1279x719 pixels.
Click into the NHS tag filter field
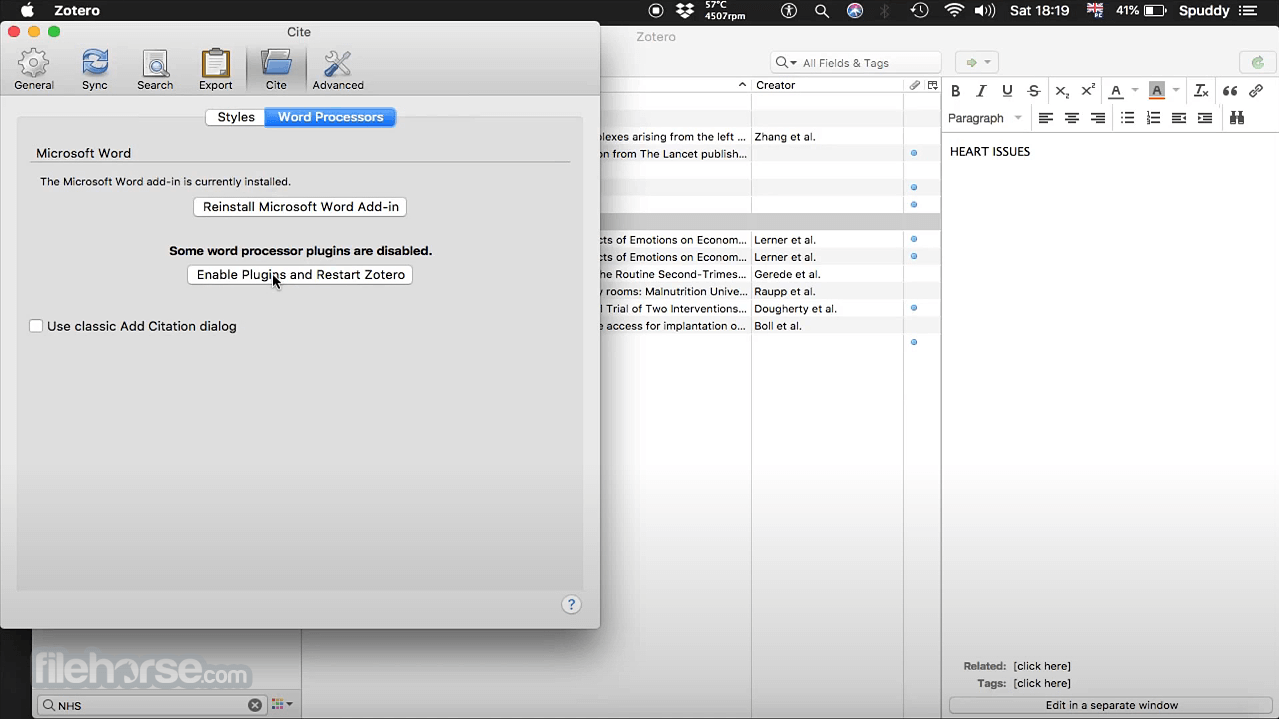point(150,705)
